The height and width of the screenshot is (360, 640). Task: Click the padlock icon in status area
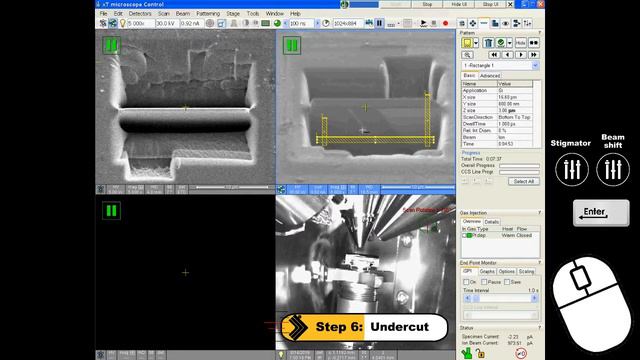coord(480,353)
